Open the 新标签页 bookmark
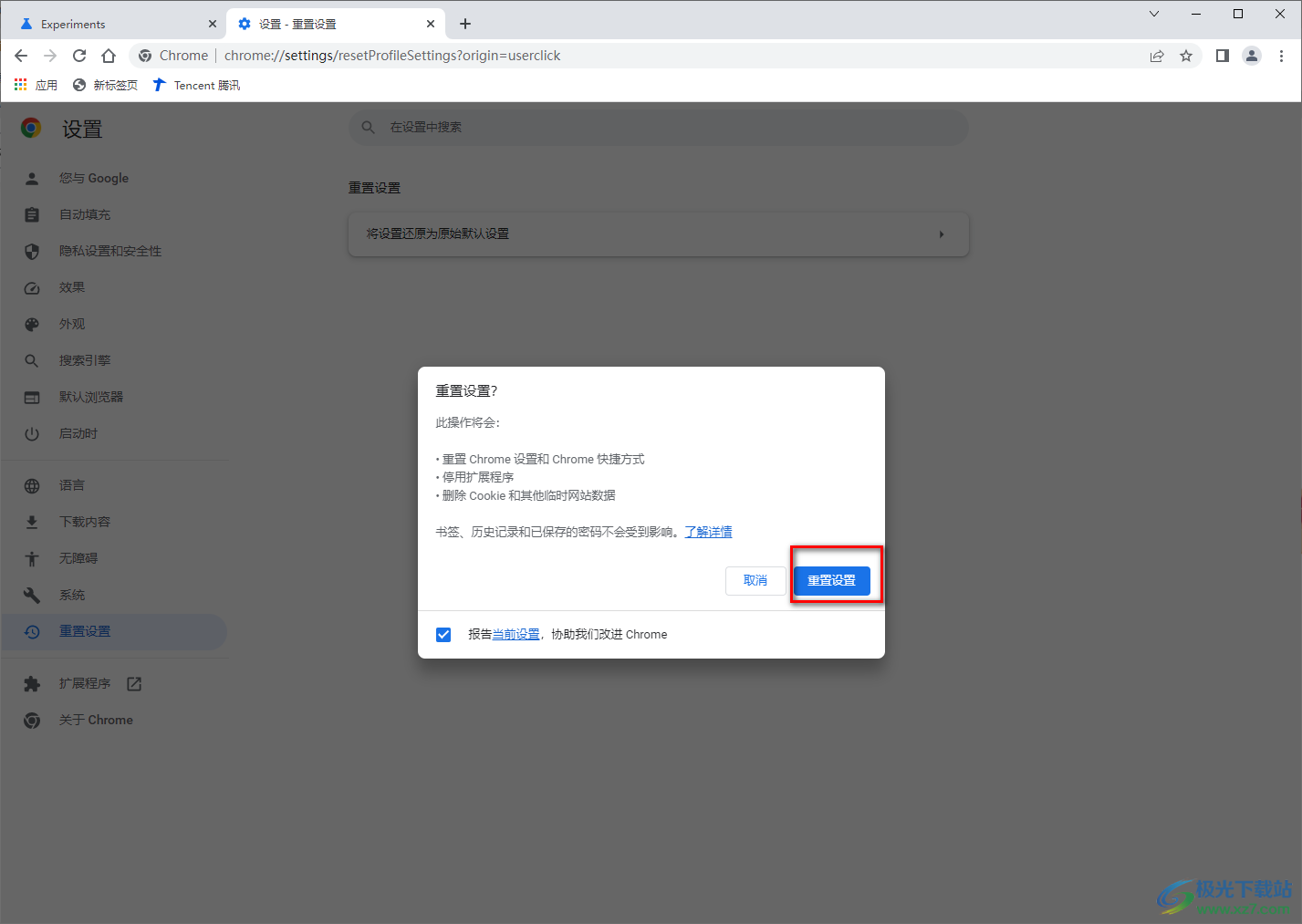Image resolution: width=1302 pixels, height=924 pixels. coord(105,85)
